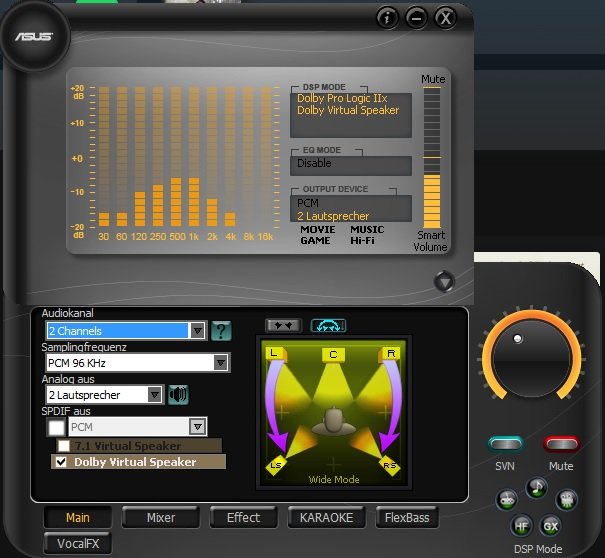
Task: Click the 30 Hz equalizer band bar
Action: tap(104, 156)
